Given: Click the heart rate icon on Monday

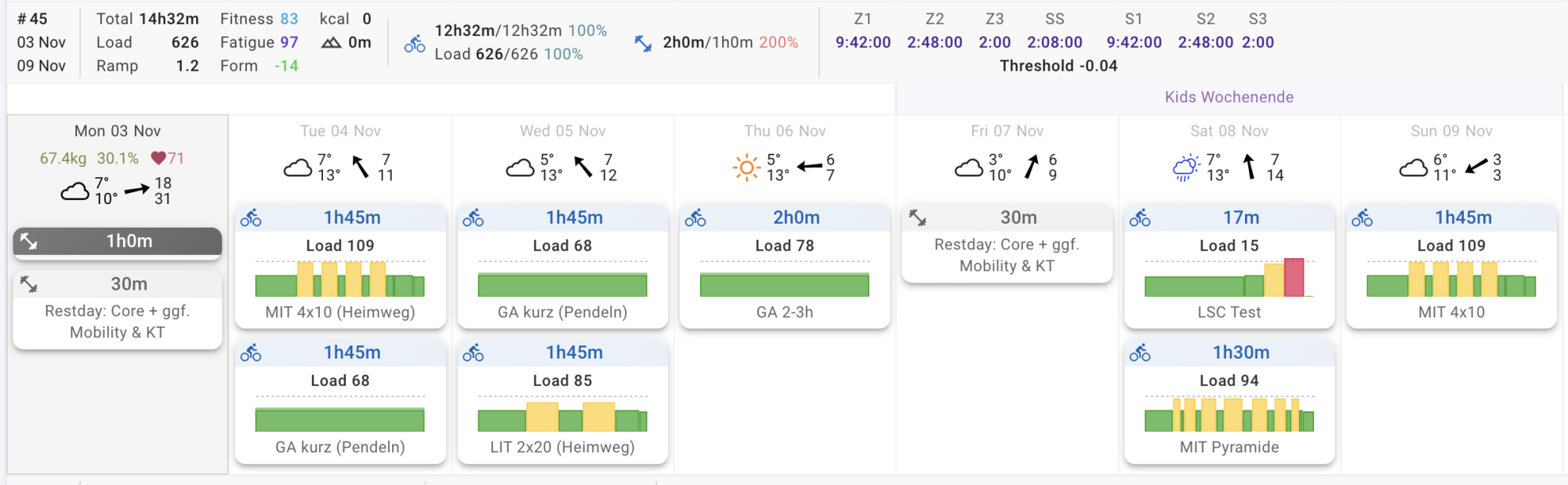Looking at the screenshot, I should [x=158, y=159].
